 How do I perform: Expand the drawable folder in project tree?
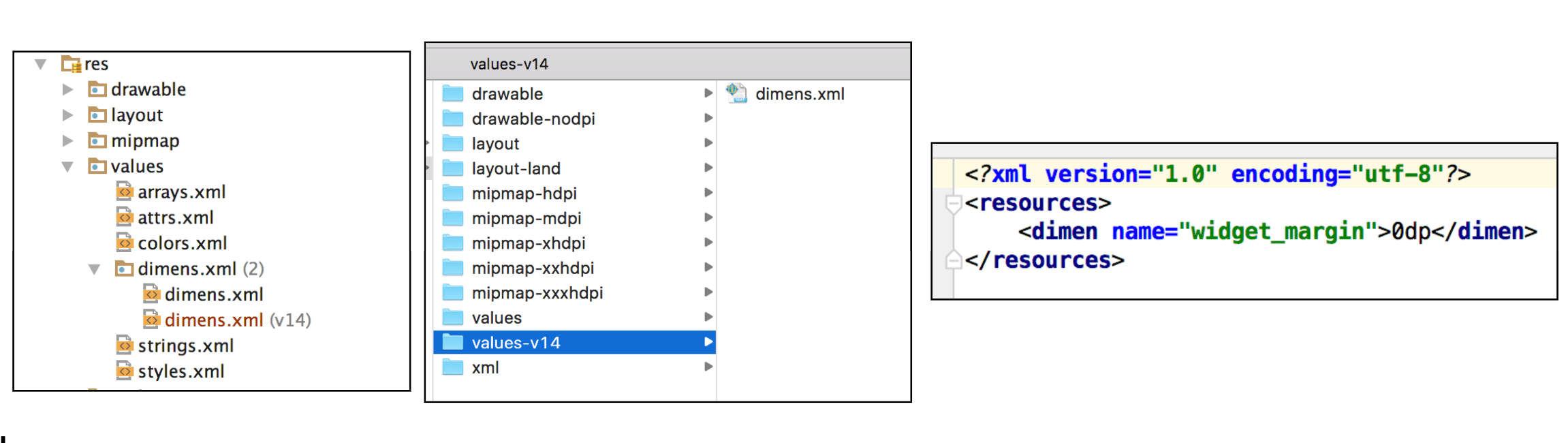point(67,89)
